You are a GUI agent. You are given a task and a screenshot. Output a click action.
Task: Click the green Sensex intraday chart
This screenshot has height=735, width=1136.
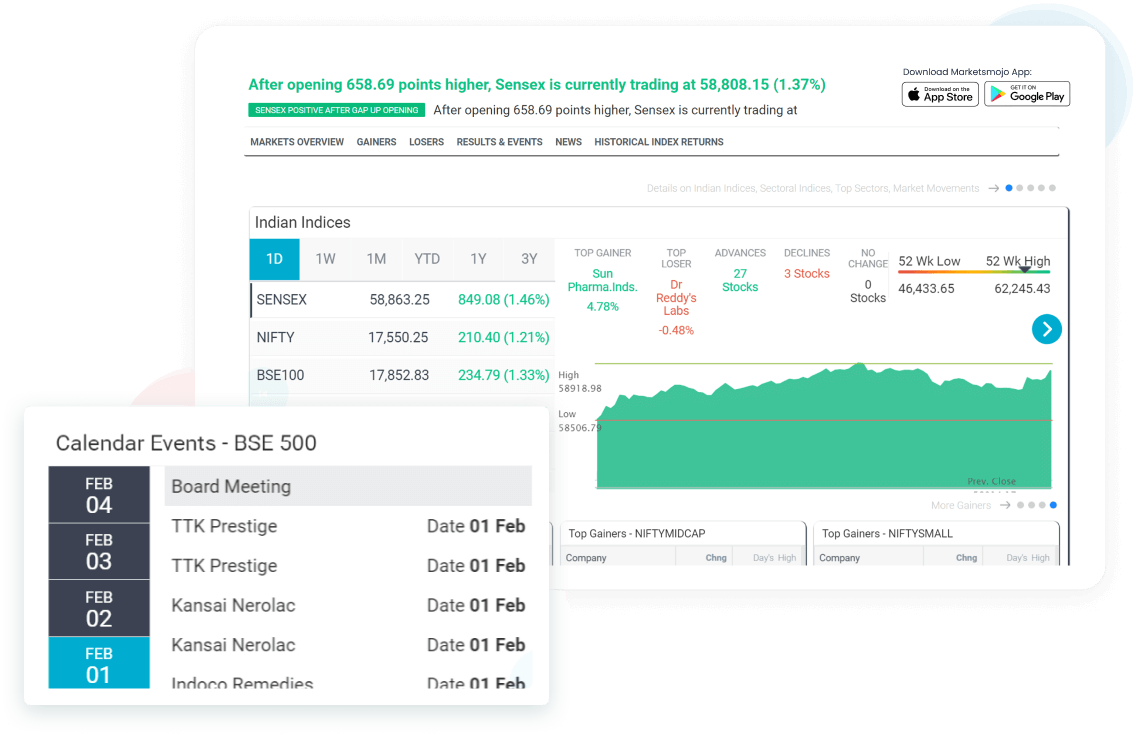tap(824, 426)
